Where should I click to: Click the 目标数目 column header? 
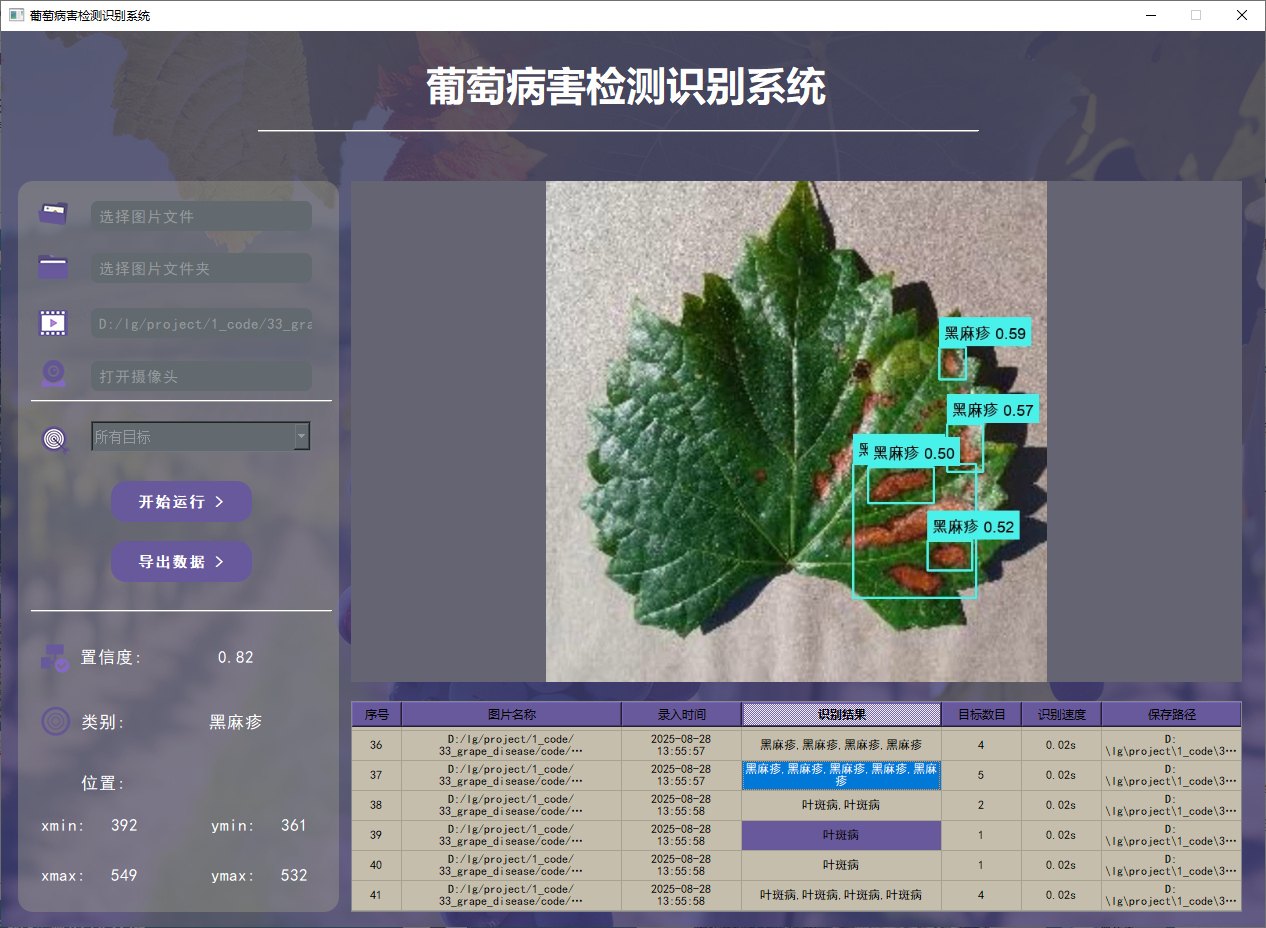pos(981,714)
